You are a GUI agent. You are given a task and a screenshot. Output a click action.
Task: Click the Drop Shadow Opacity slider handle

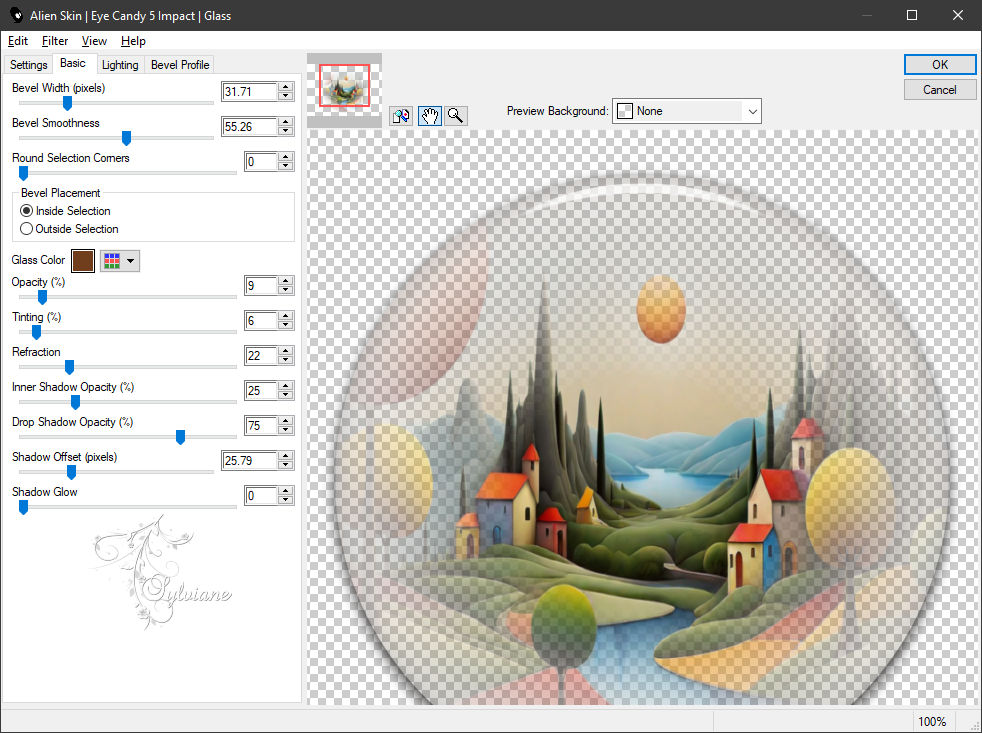180,437
